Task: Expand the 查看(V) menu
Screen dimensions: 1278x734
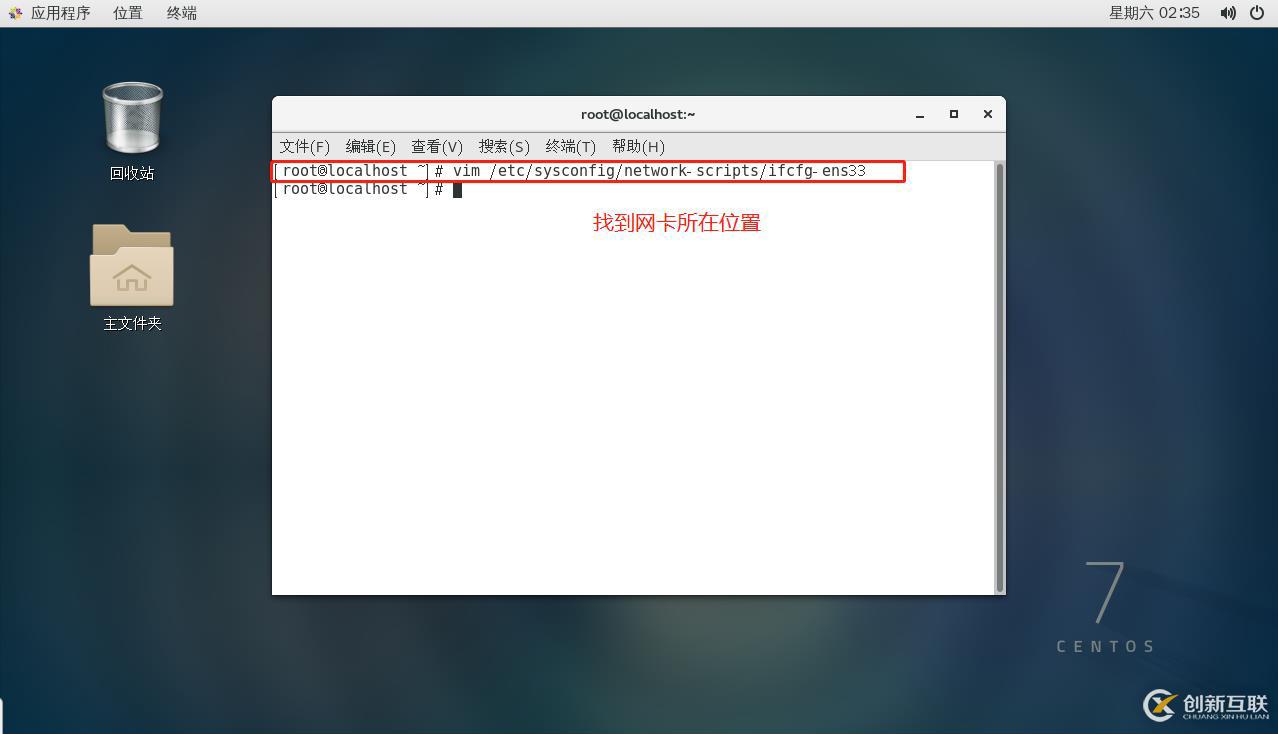Action: (437, 146)
